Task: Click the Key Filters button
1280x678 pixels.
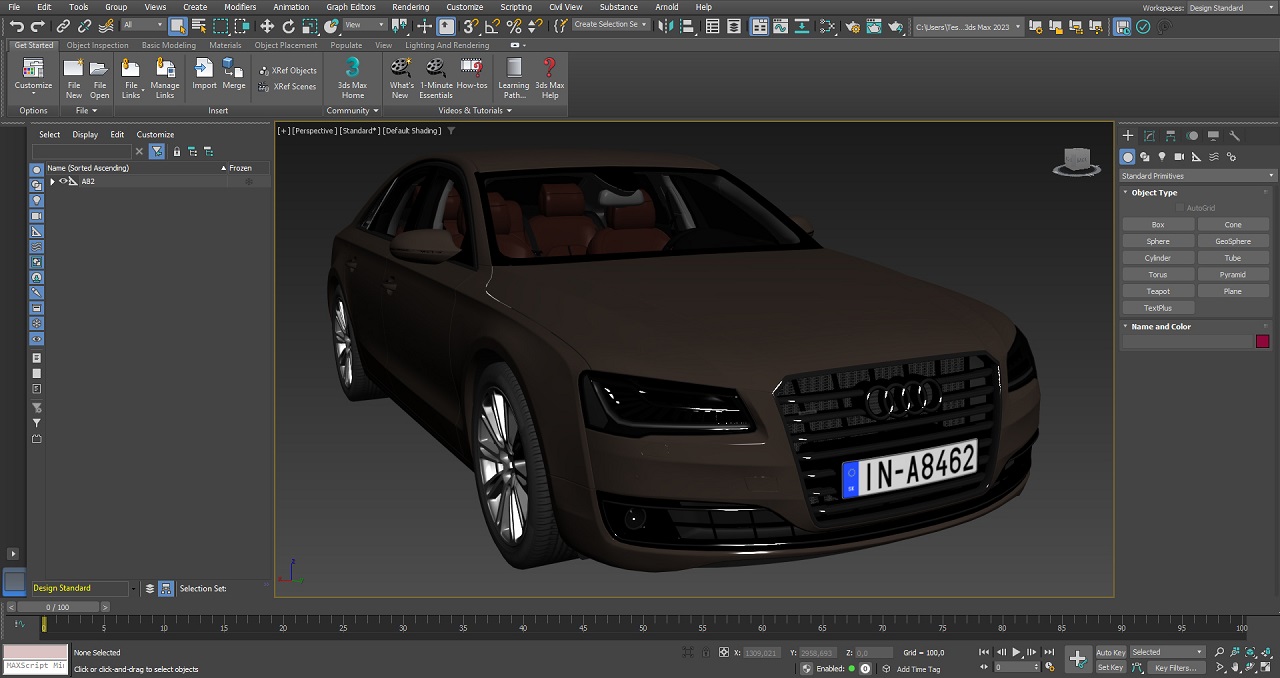Action: [x=1175, y=667]
